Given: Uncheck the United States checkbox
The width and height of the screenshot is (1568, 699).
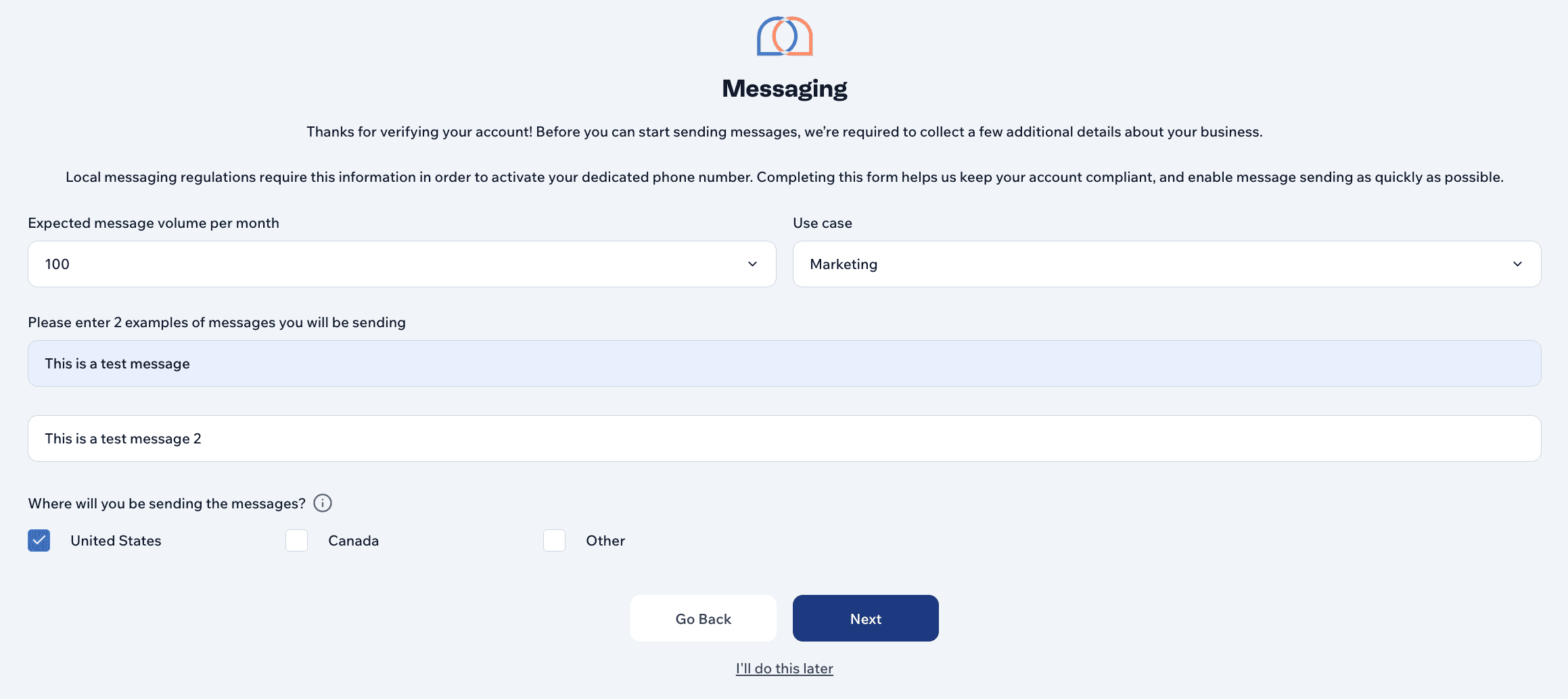Looking at the screenshot, I should [x=39, y=540].
